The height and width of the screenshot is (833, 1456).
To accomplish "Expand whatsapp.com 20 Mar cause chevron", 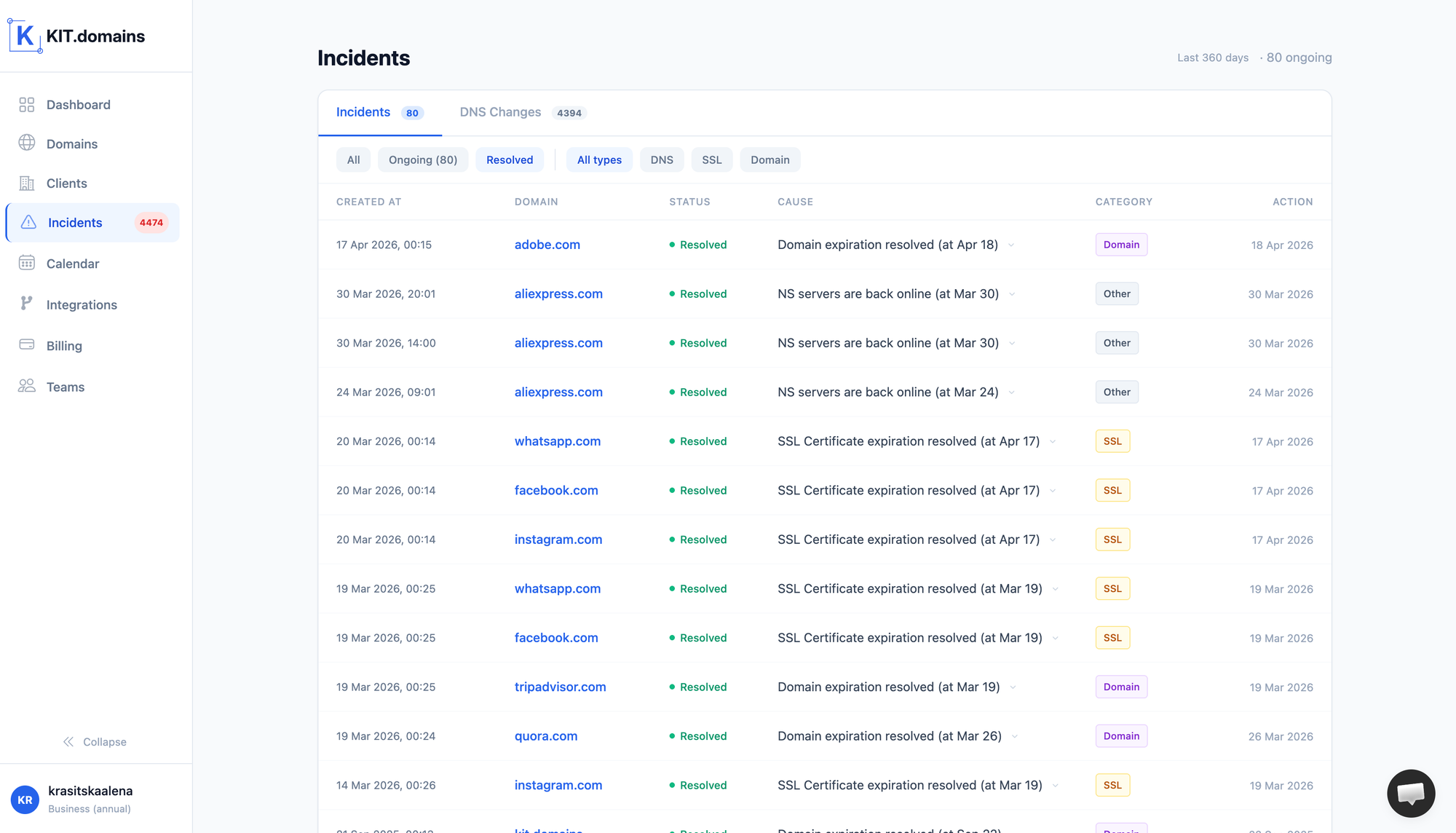I will pos(1053,441).
